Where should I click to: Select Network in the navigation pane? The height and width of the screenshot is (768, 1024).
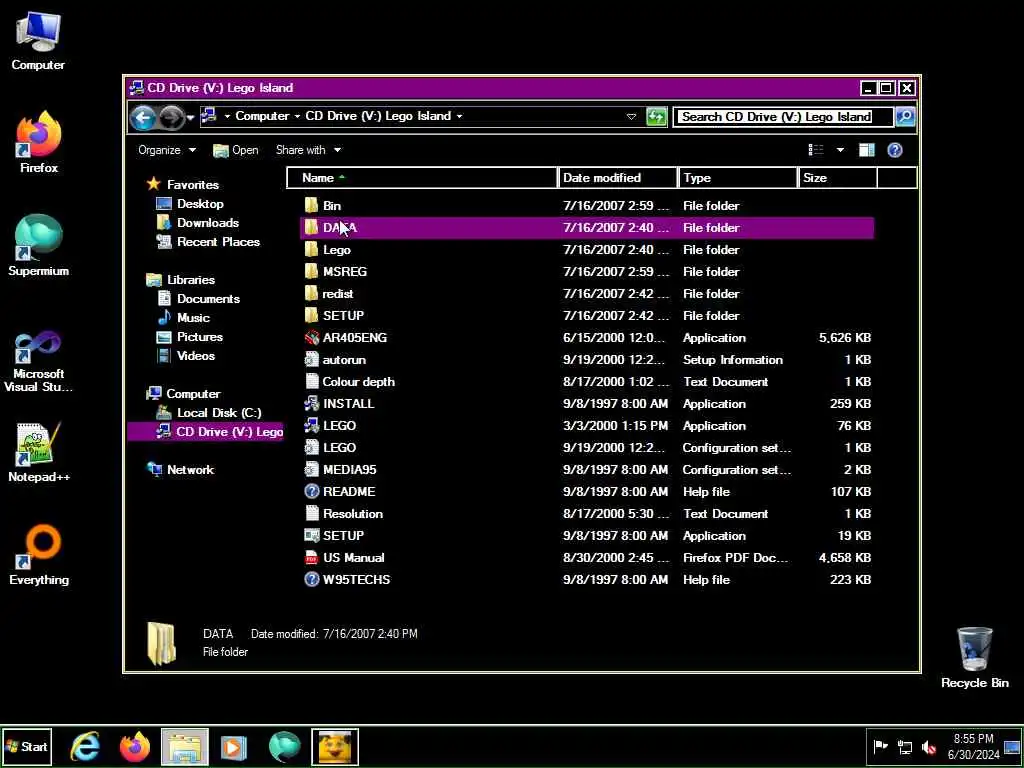click(181, 470)
